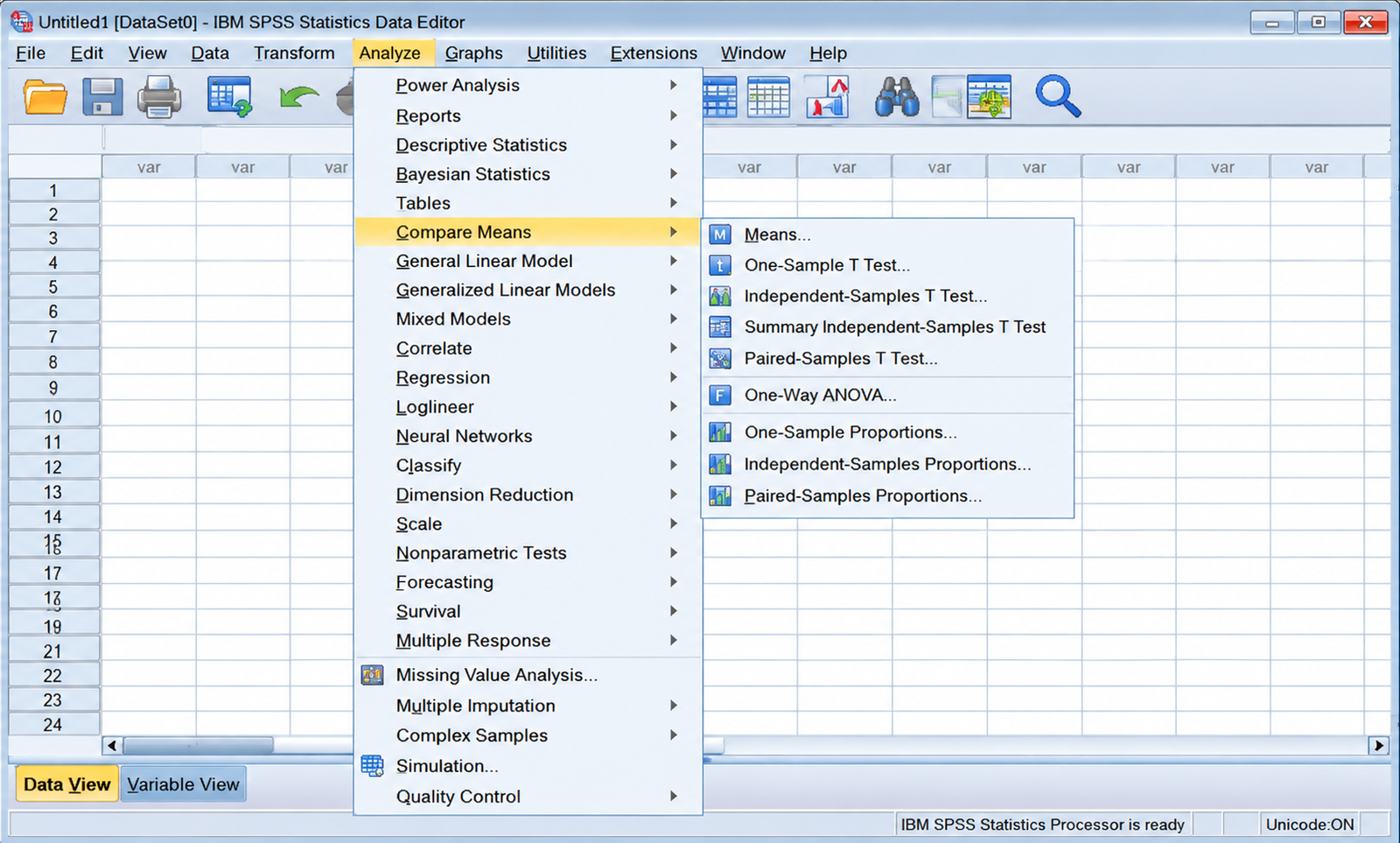Click the One-Sample T Test icon
1400x843 pixels.
[x=720, y=265]
